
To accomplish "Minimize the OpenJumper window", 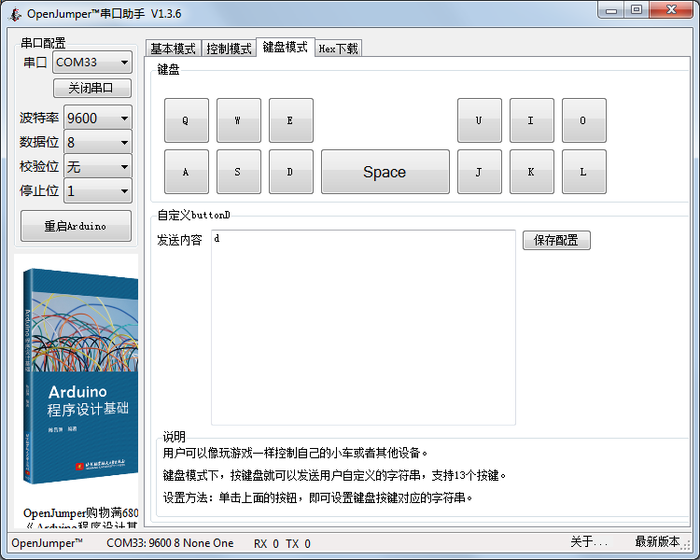I will click(x=611, y=10).
